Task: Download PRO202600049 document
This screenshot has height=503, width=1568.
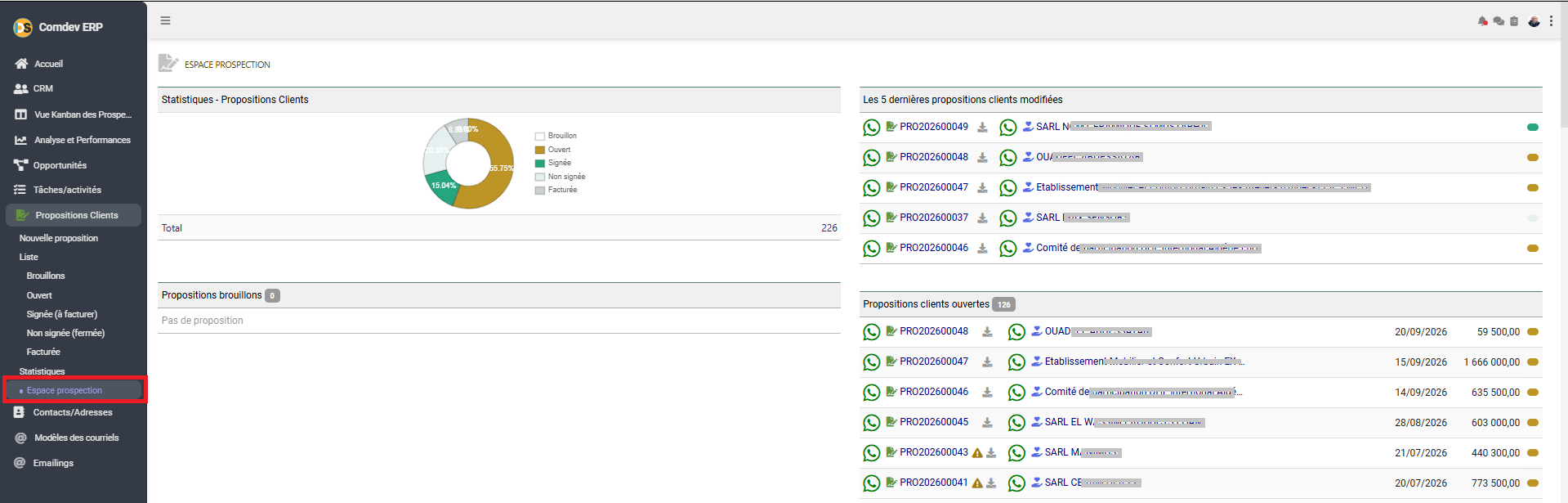Action: pos(983,128)
